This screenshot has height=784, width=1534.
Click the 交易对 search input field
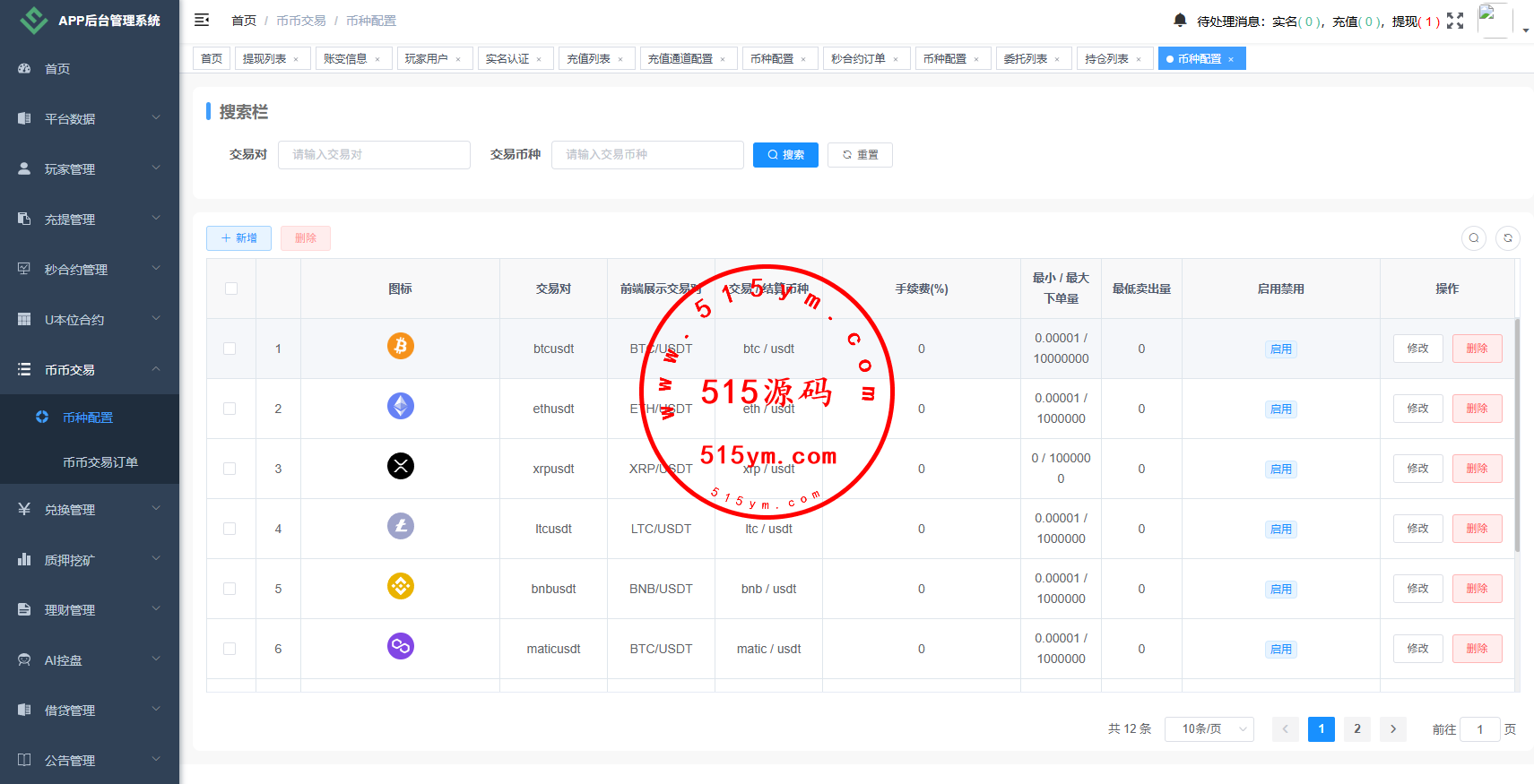click(x=374, y=155)
